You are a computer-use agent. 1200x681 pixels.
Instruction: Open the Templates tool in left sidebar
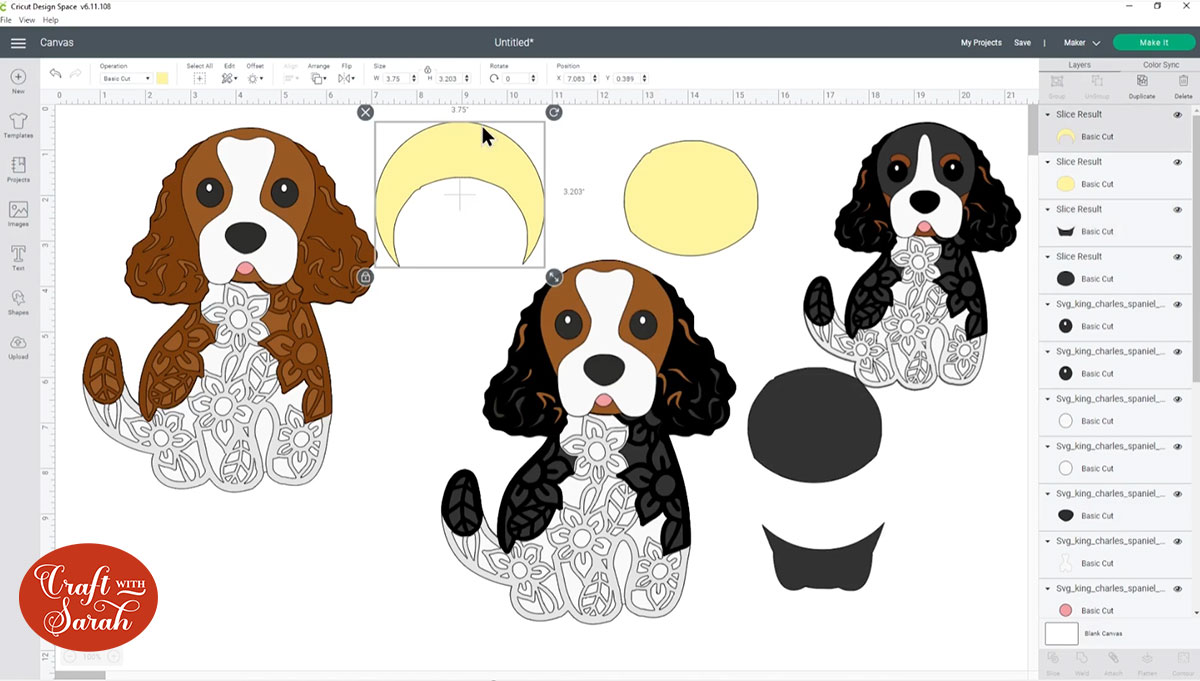18,124
